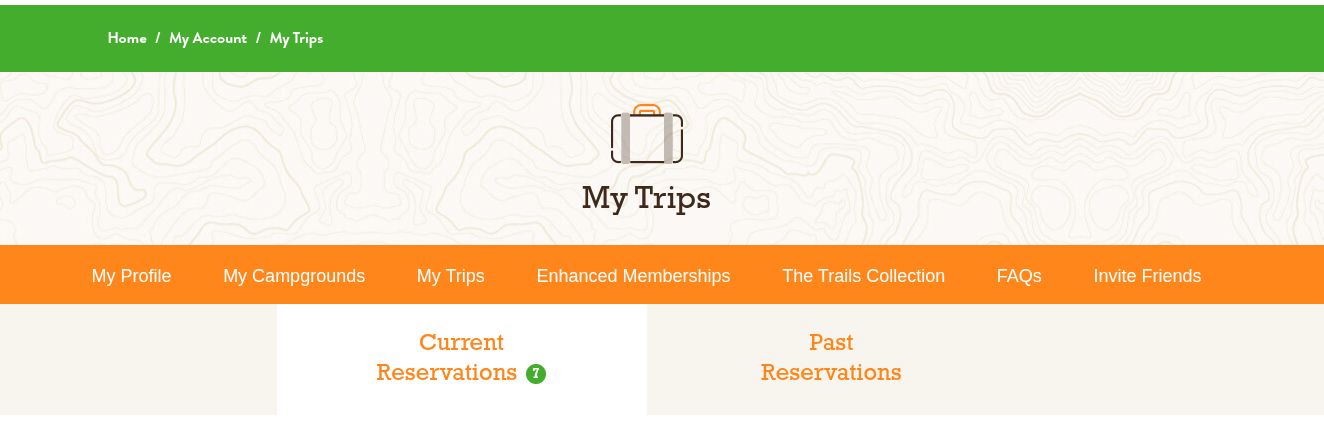This screenshot has height=431, width=1324.
Task: Select the My Trips breadcrumb item
Action: click(296, 38)
